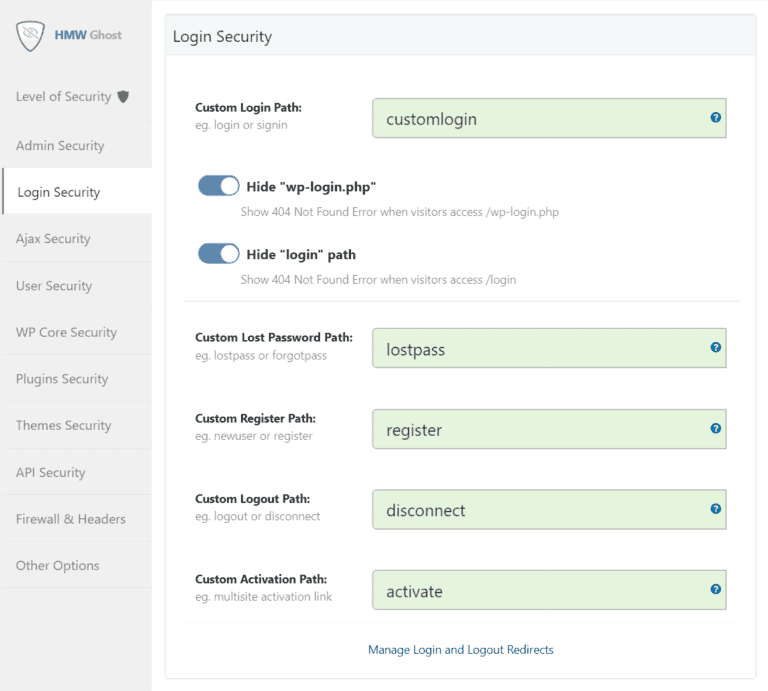
Task: Select the Plugins Security sidebar item
Action: click(62, 379)
